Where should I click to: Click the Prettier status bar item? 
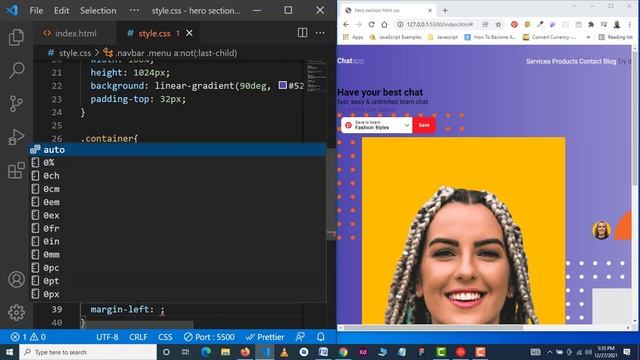(x=264, y=337)
